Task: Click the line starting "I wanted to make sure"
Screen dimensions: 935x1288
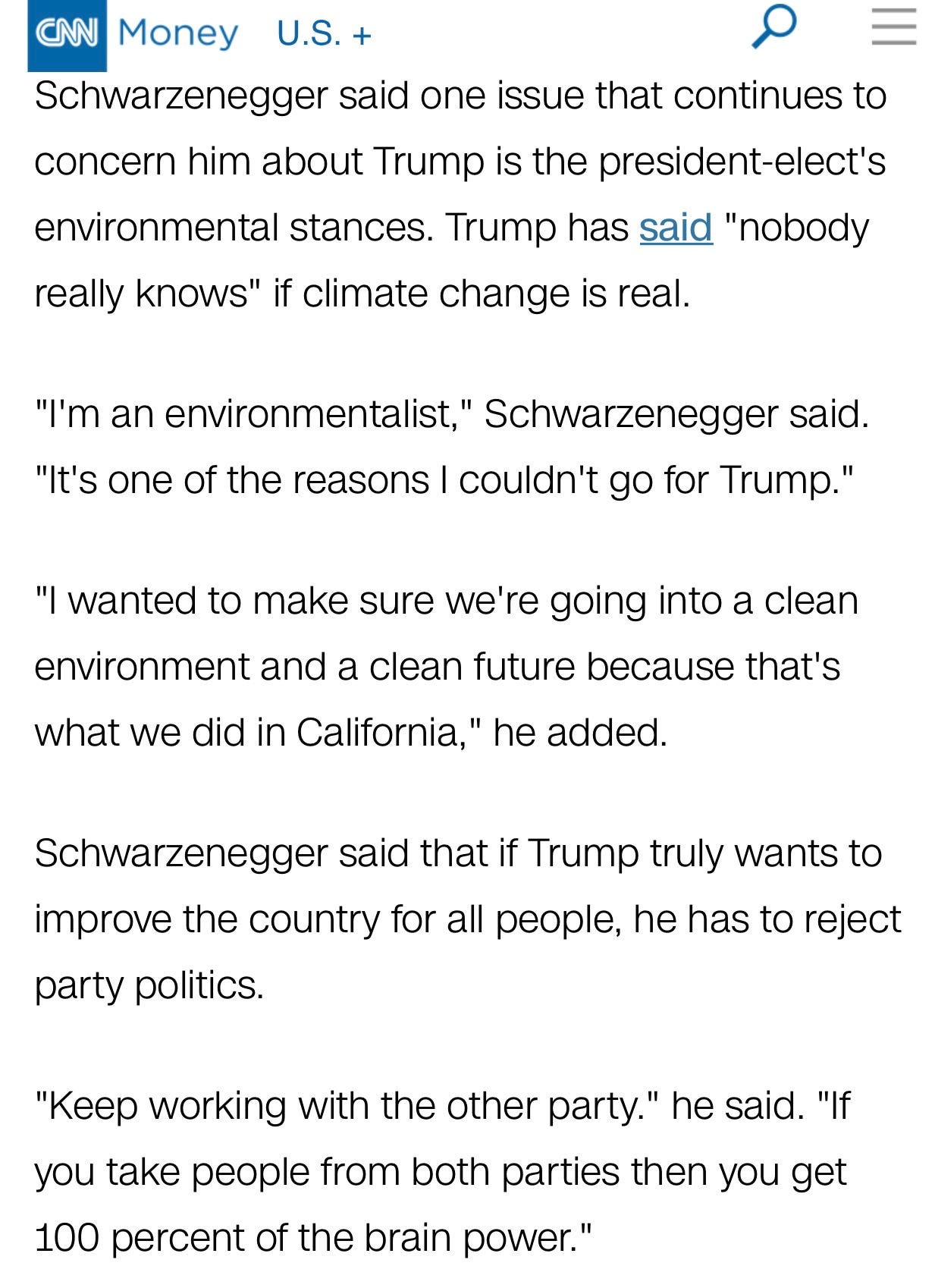Action: coord(447,601)
